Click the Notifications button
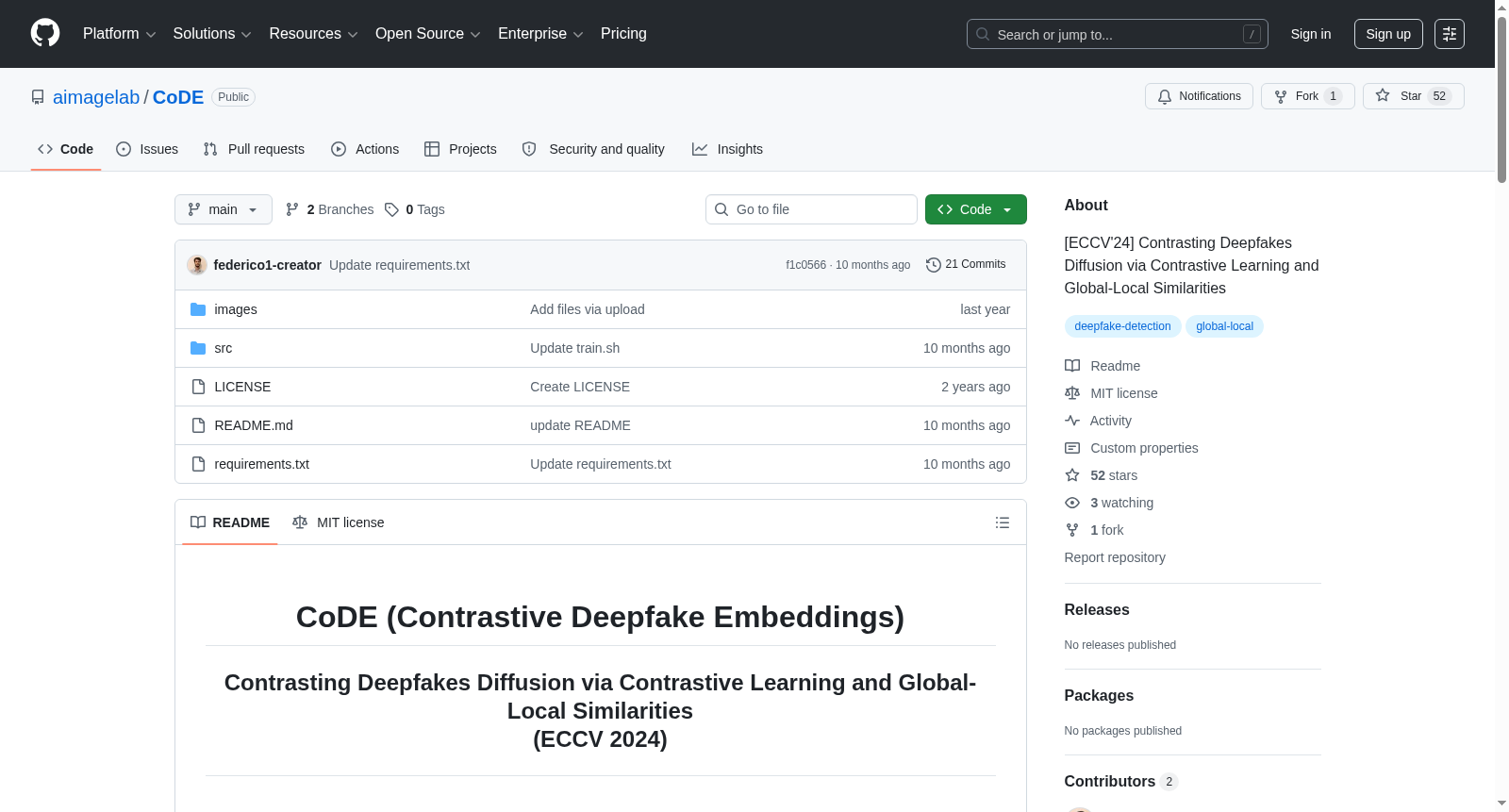 coord(1199,96)
